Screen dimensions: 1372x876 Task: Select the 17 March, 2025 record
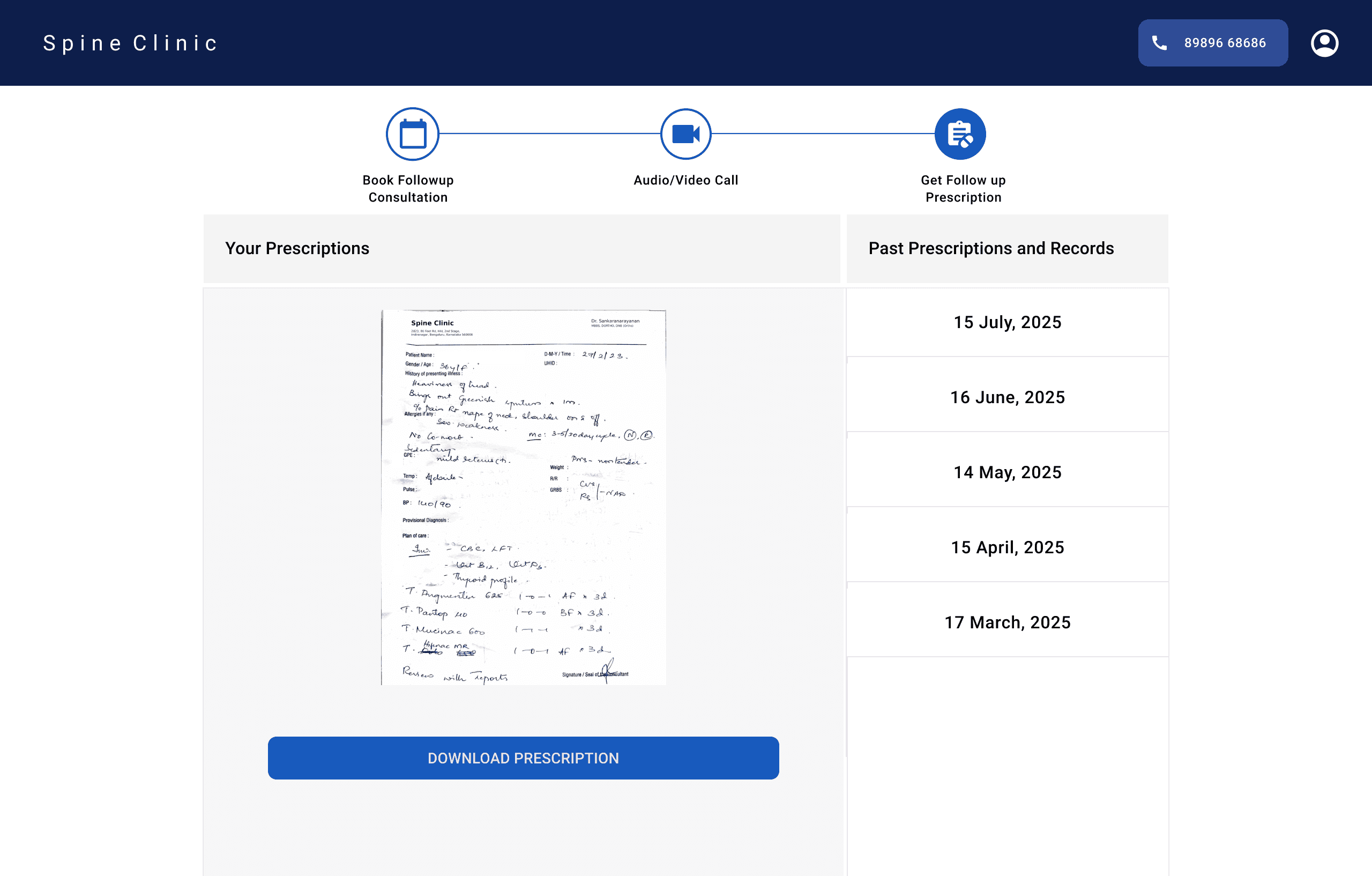pos(1007,622)
